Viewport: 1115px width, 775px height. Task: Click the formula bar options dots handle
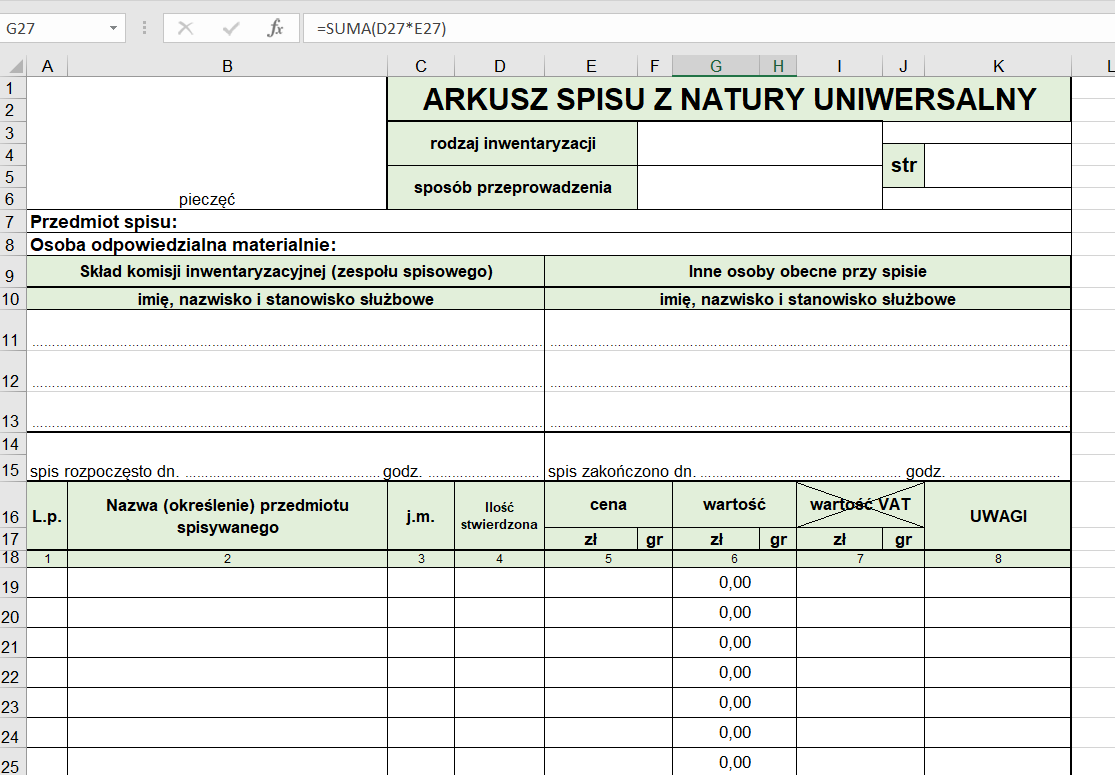[144, 28]
